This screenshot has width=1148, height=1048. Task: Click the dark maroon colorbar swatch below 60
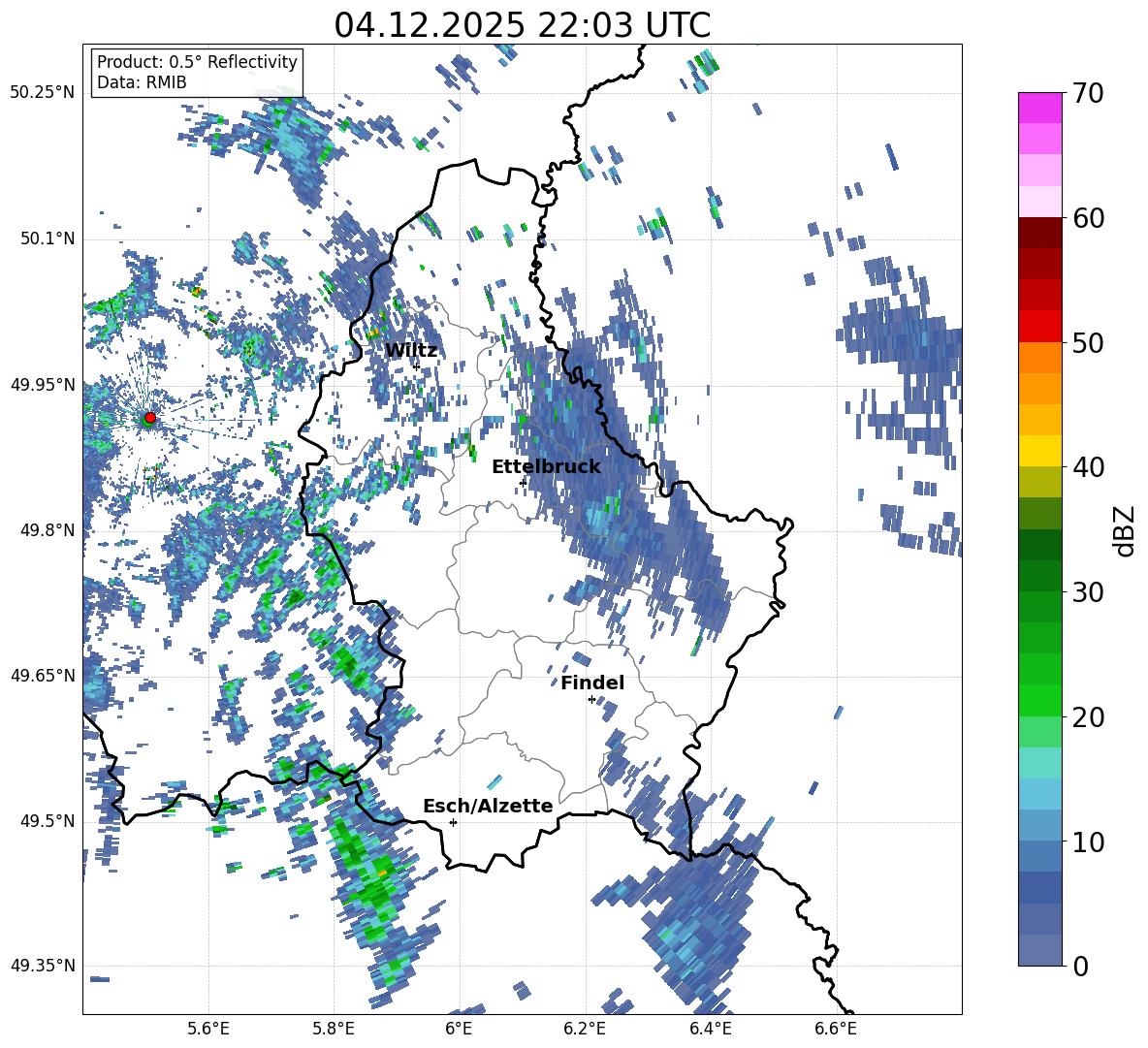coord(1039,233)
